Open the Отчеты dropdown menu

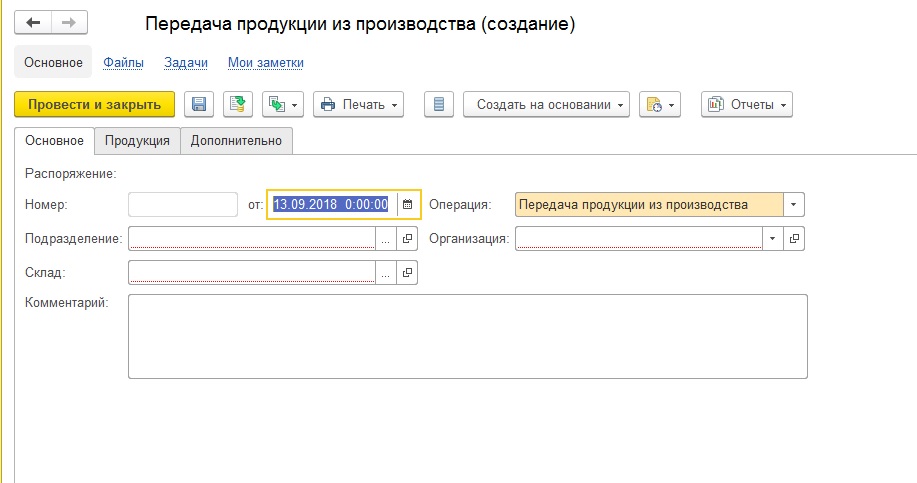[746, 105]
